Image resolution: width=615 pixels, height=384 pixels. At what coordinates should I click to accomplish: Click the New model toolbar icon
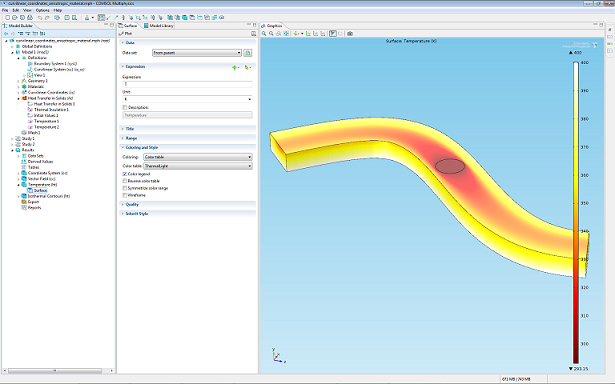pyautogui.click(x=7, y=18)
